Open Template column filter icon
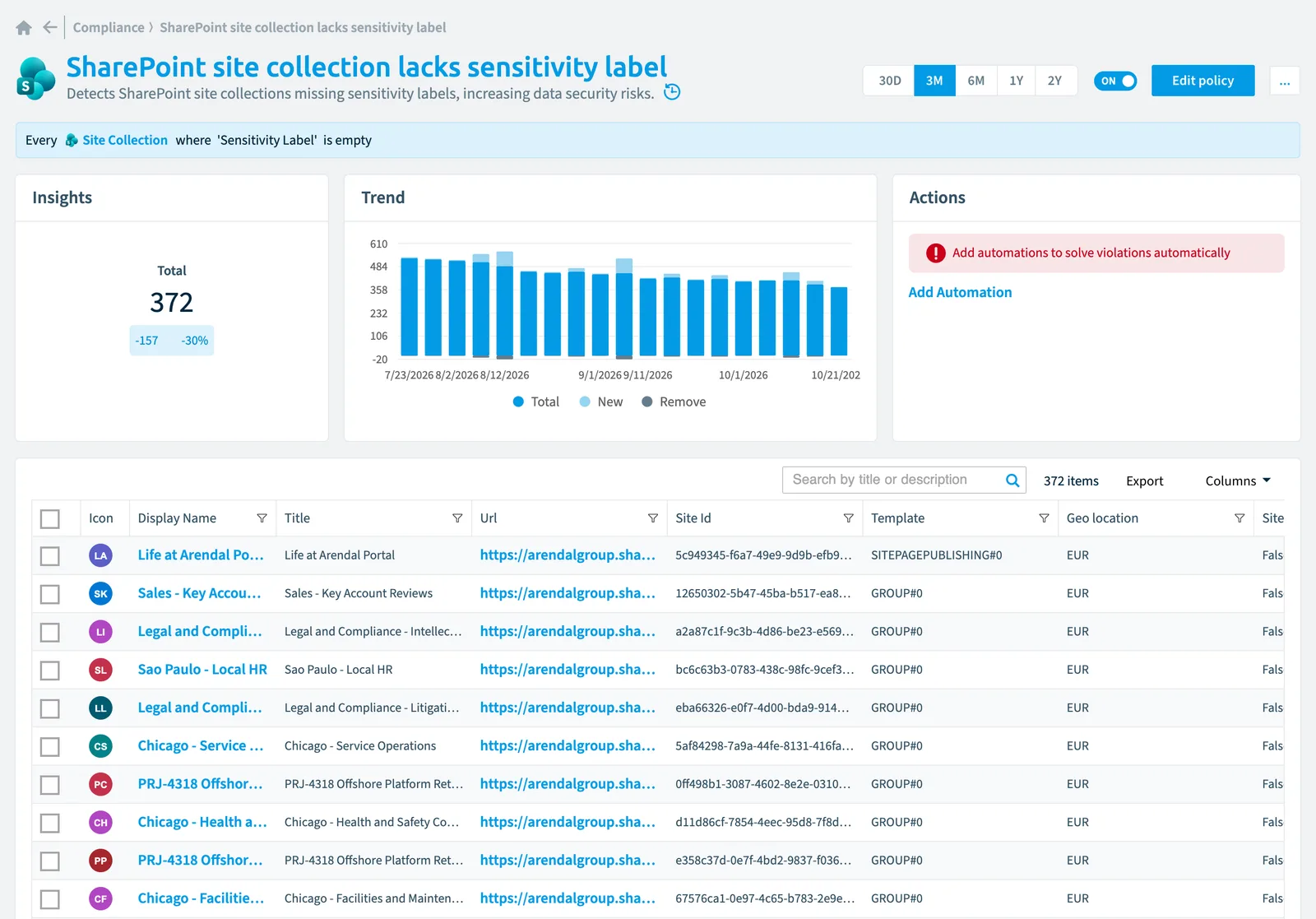The image size is (1316, 919). (1044, 518)
